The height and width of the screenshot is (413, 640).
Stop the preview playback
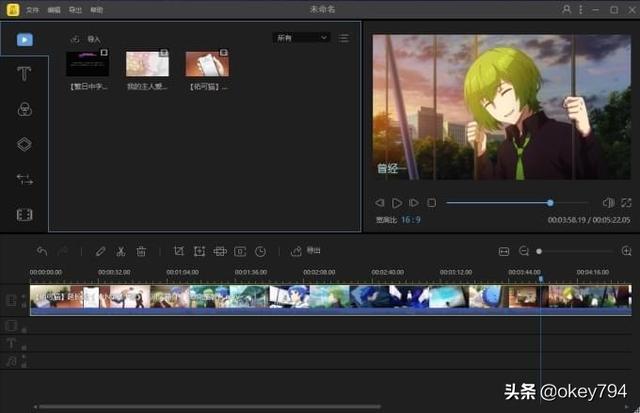pyautogui.click(x=431, y=203)
